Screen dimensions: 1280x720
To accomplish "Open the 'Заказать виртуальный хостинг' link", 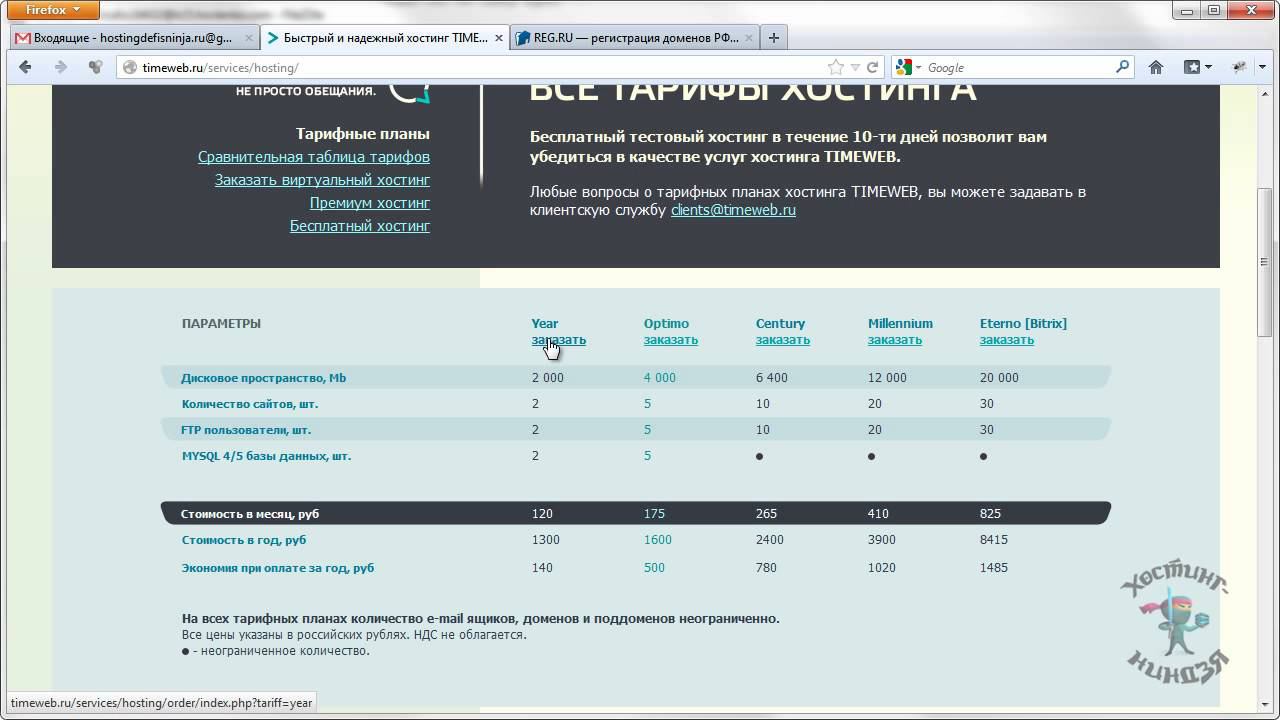I will click(x=322, y=180).
